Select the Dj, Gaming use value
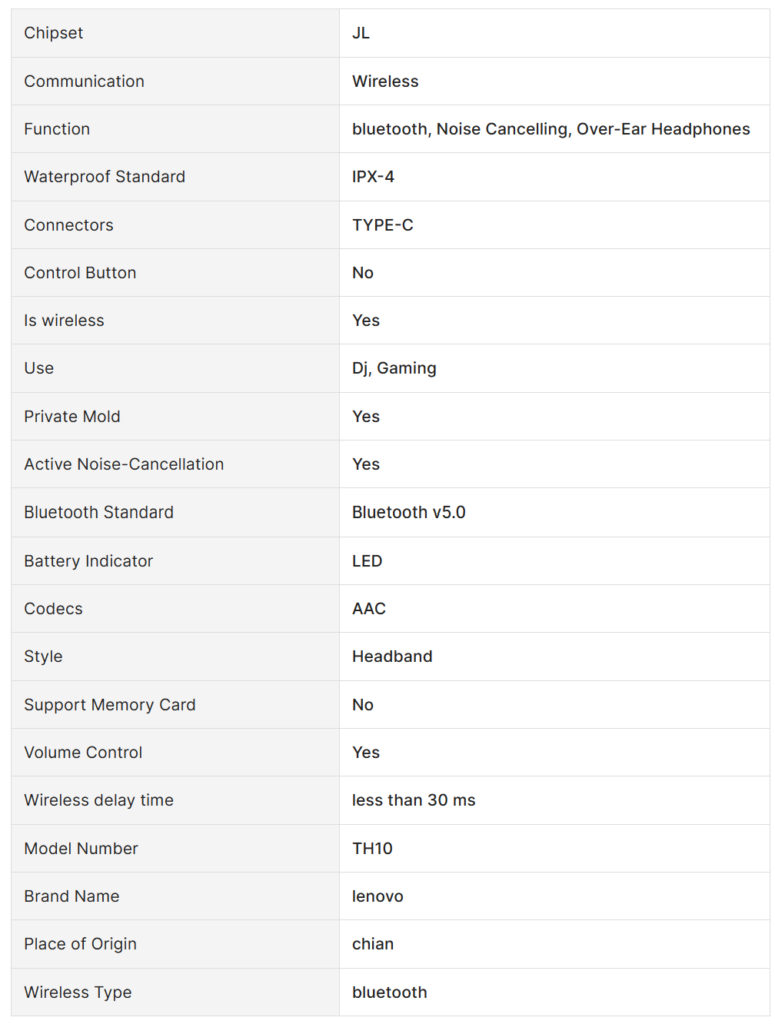Viewport: 775px width, 1024px height. pyautogui.click(x=394, y=368)
